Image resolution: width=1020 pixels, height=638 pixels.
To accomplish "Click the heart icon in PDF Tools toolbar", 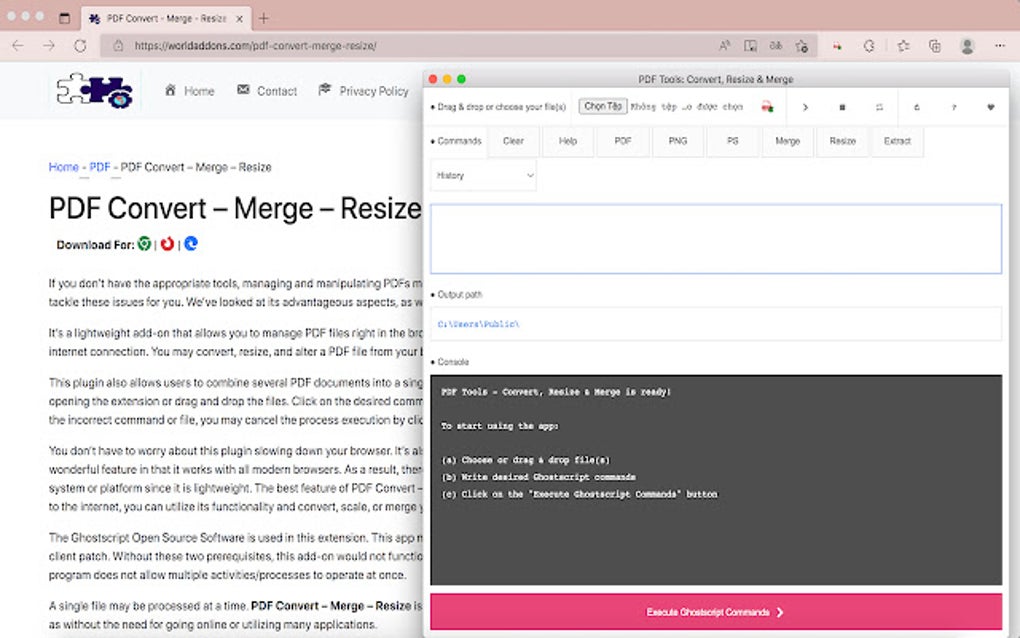I will click(x=991, y=107).
